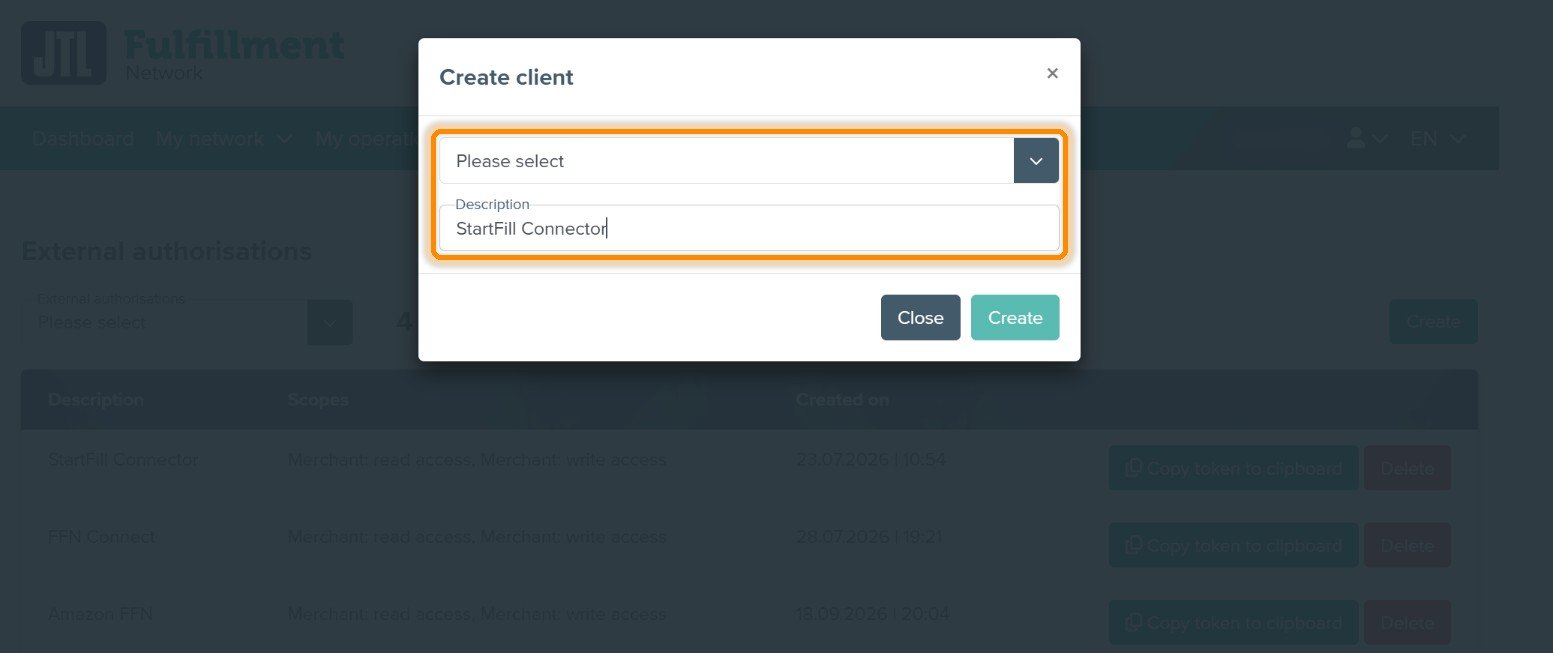The height and width of the screenshot is (653, 1553).
Task: Click the teal Create button in dialog
Action: click(1015, 318)
